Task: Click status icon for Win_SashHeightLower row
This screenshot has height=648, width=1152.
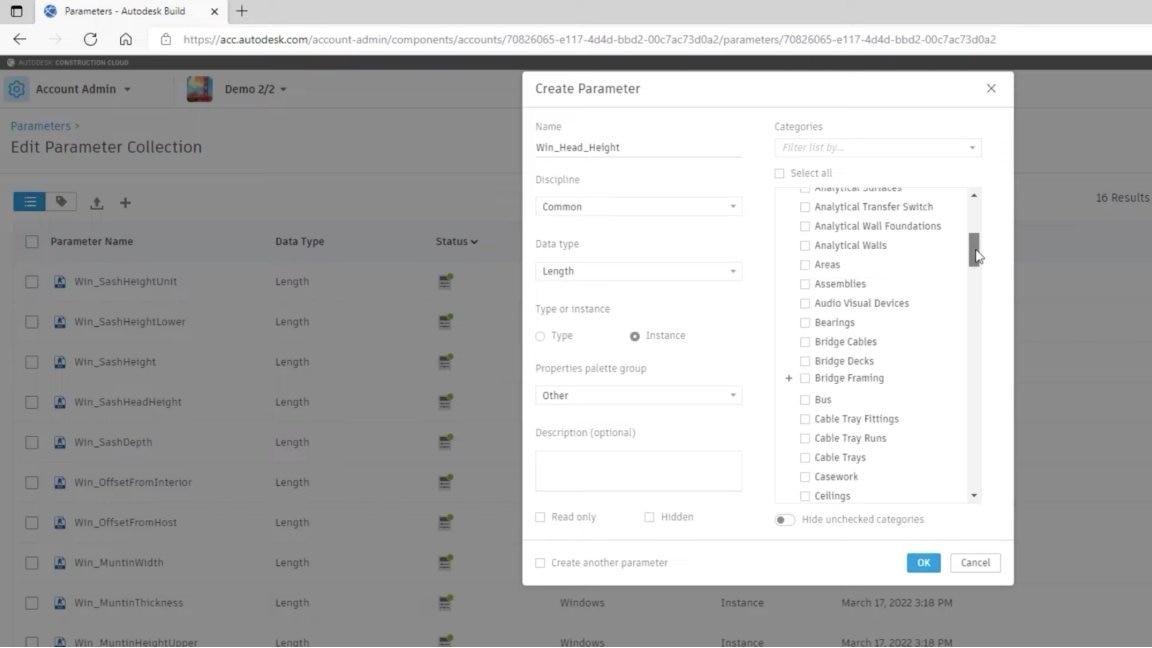Action: [445, 321]
